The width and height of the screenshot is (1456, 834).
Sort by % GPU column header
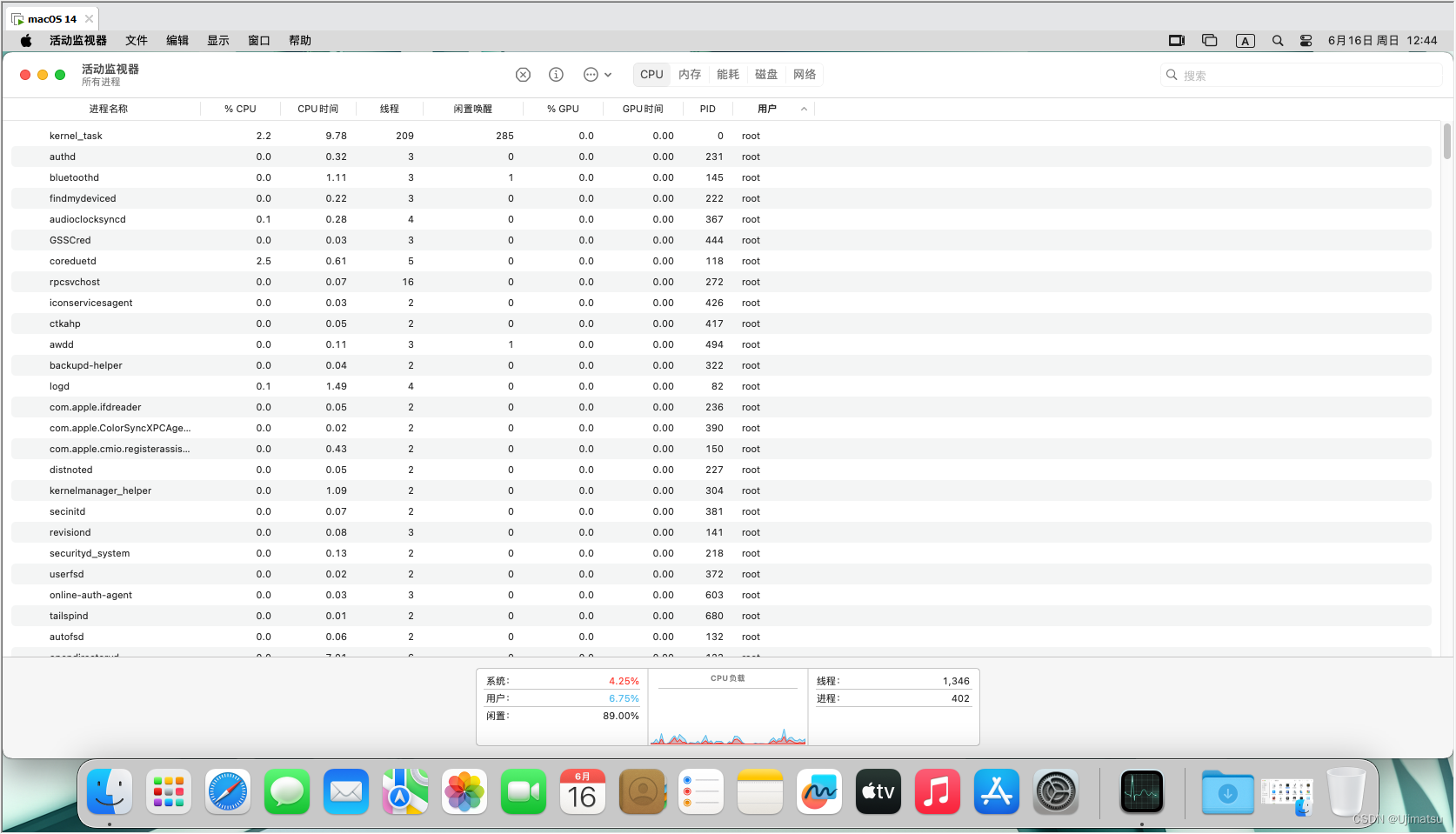coord(563,109)
